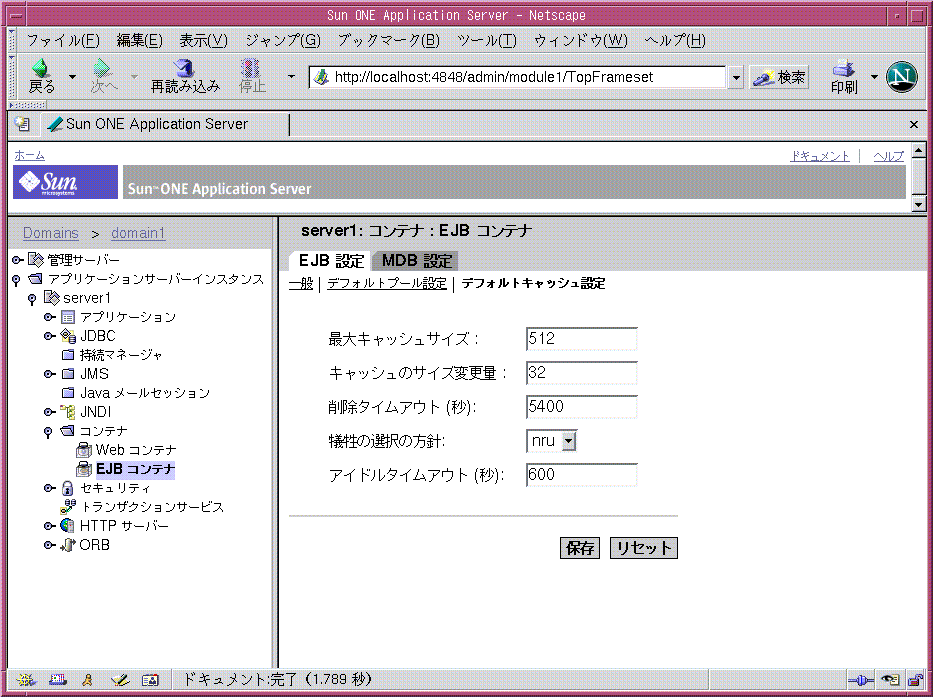Image resolution: width=933 pixels, height=697 pixels.
Task: Click the banner frame scroll down arrow
Action: click(x=919, y=205)
